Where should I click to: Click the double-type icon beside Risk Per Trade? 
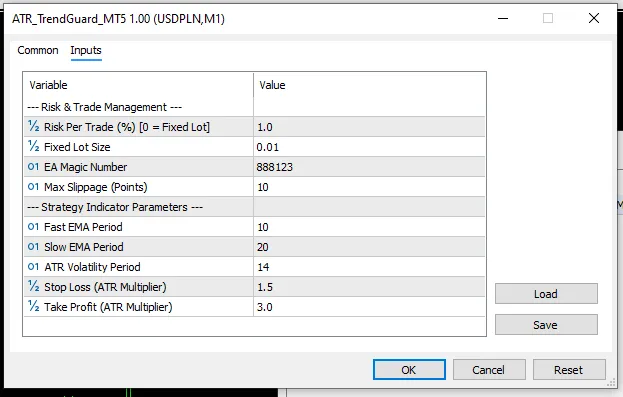(x=33, y=126)
